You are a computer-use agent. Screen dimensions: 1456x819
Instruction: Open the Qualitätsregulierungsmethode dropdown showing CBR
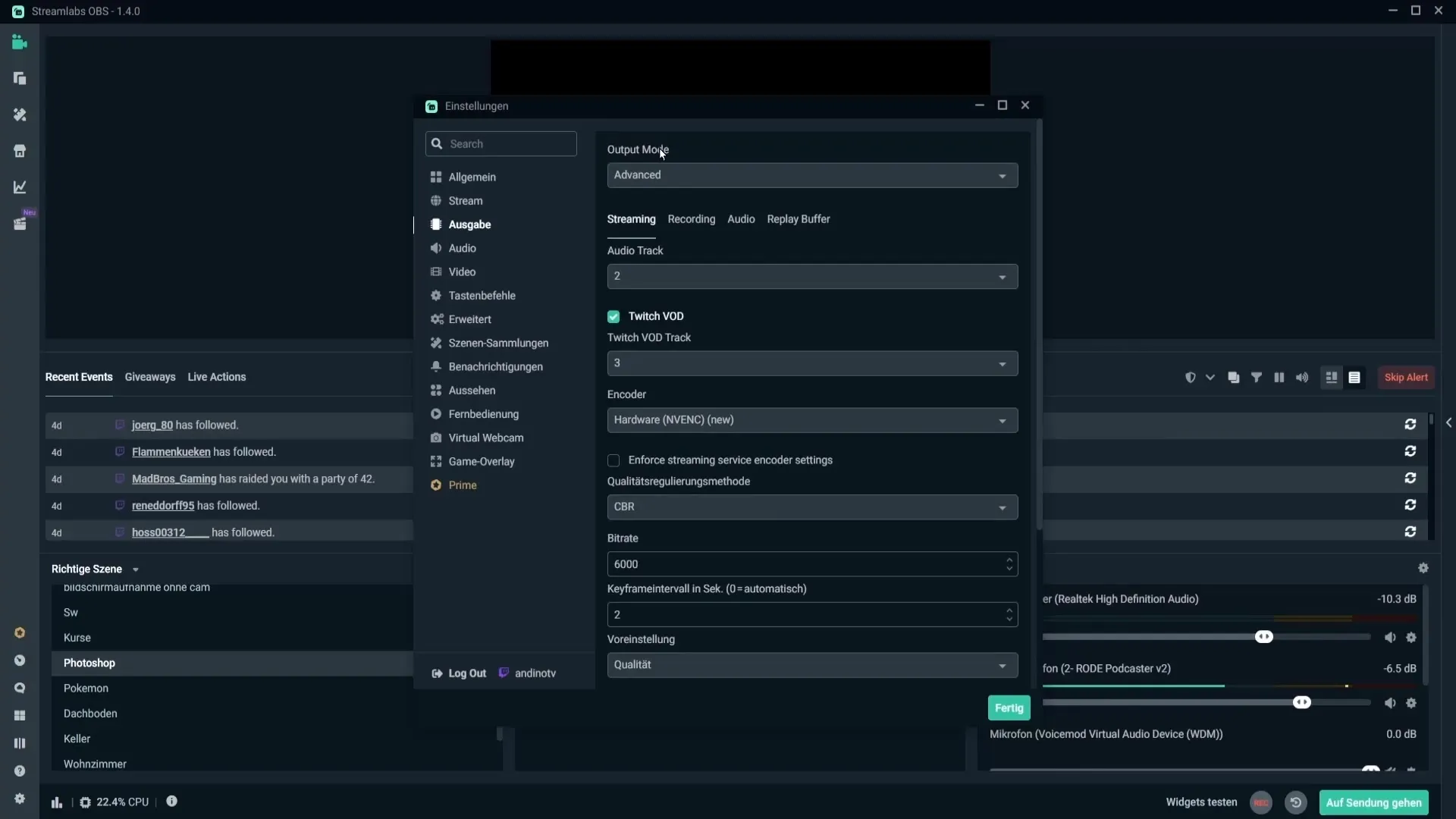tap(812, 507)
